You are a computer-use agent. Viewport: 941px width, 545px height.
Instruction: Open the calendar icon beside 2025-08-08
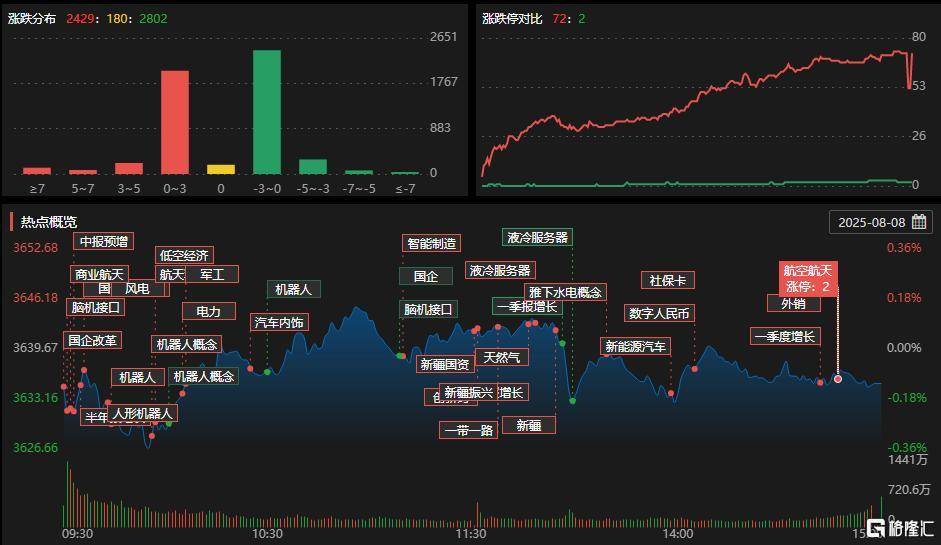pyautogui.click(x=919, y=222)
